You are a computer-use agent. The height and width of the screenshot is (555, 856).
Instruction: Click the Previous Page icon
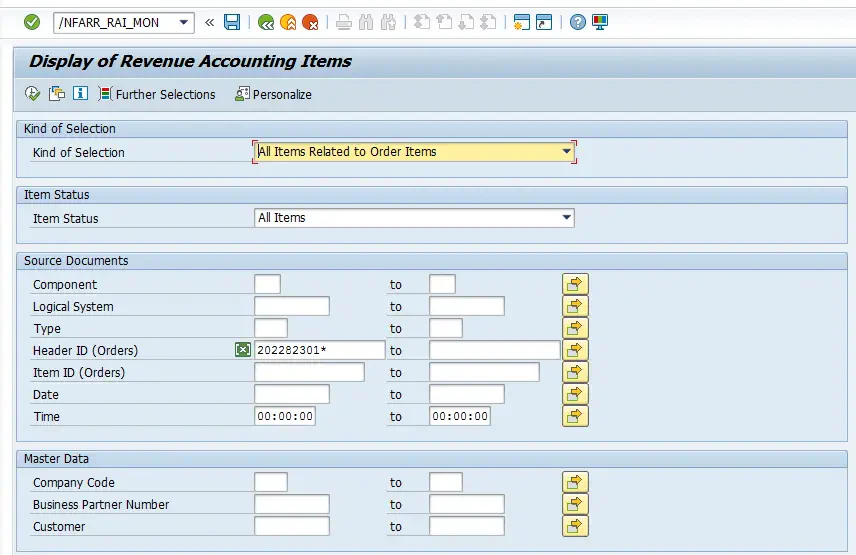[444, 22]
